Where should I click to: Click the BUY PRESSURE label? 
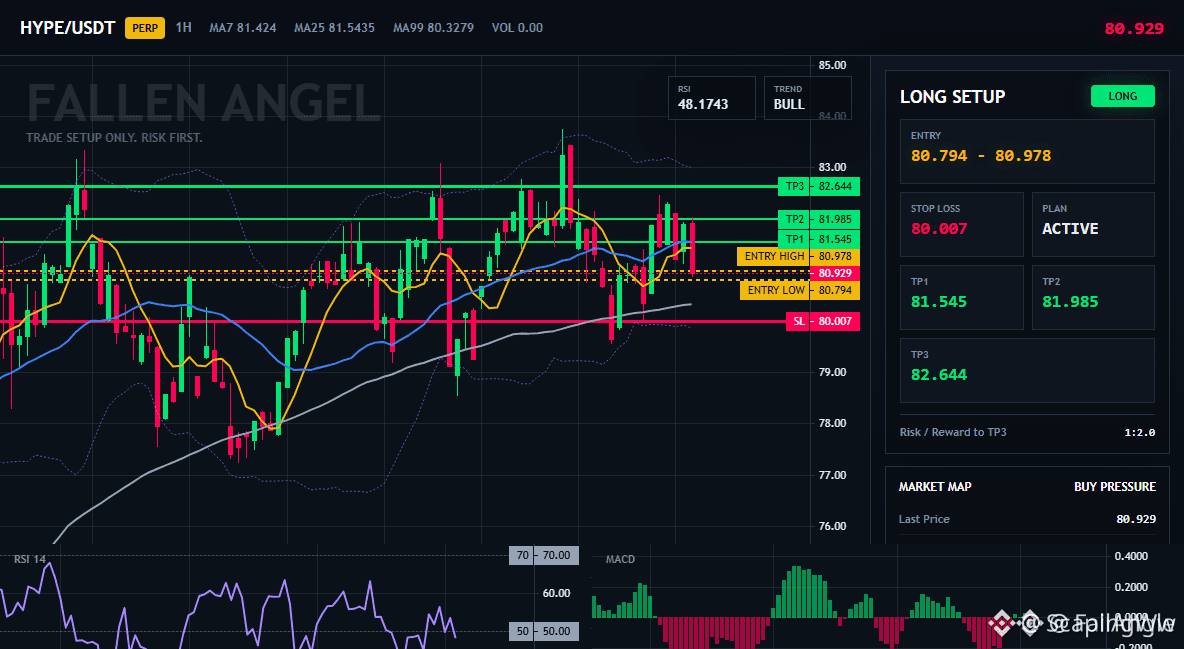click(x=1115, y=487)
